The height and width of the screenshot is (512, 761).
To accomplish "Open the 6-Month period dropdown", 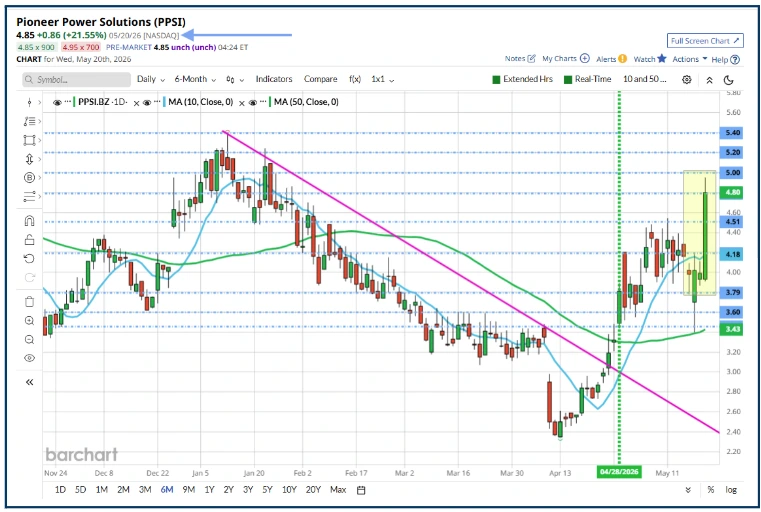I will pos(195,79).
